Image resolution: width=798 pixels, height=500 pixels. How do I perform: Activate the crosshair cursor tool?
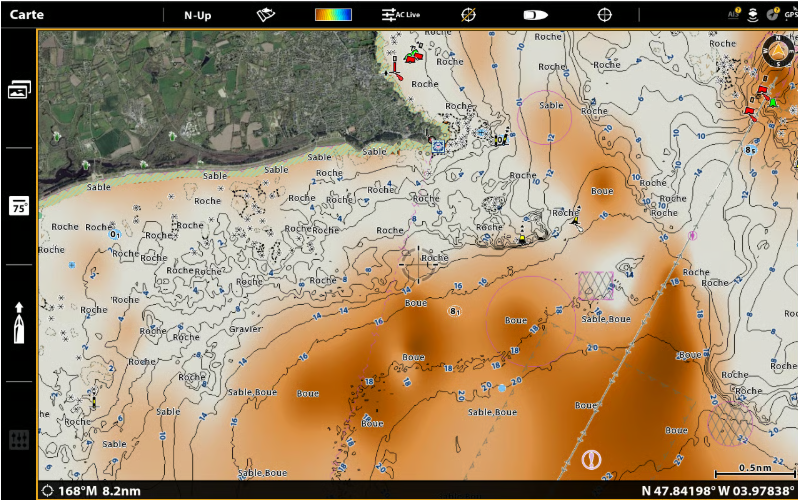pos(604,15)
